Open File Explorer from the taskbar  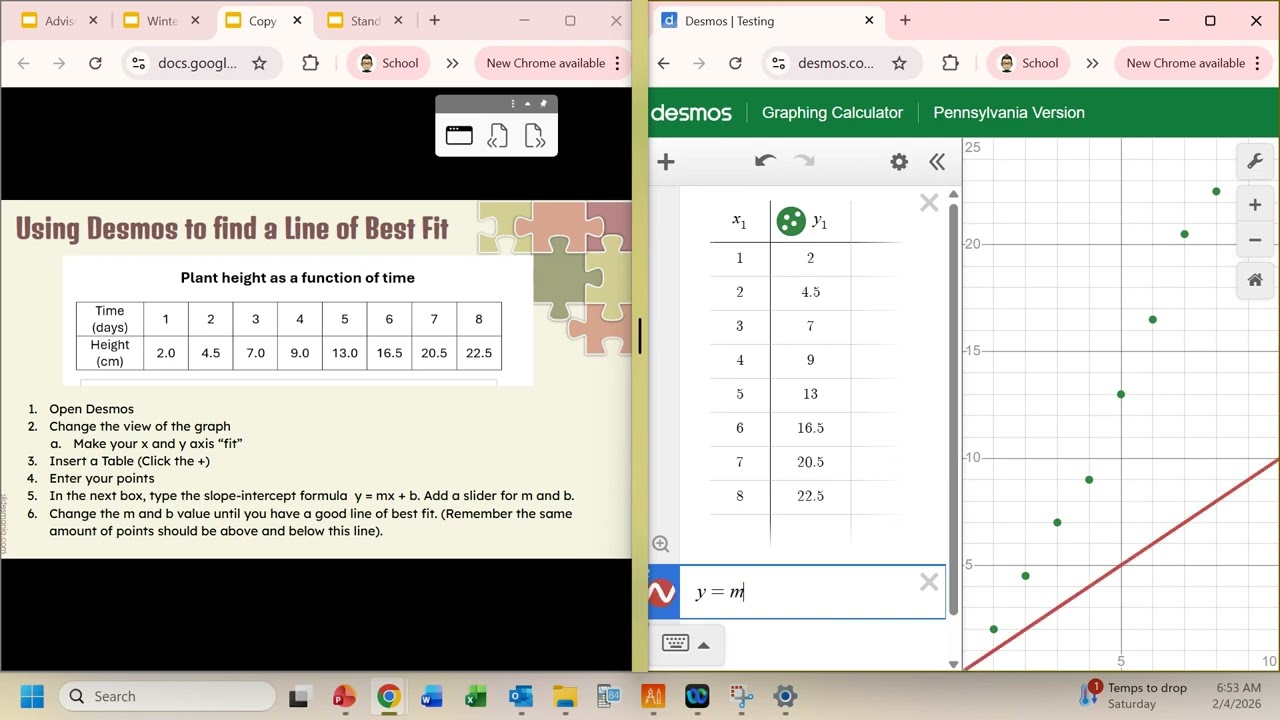[x=565, y=696]
